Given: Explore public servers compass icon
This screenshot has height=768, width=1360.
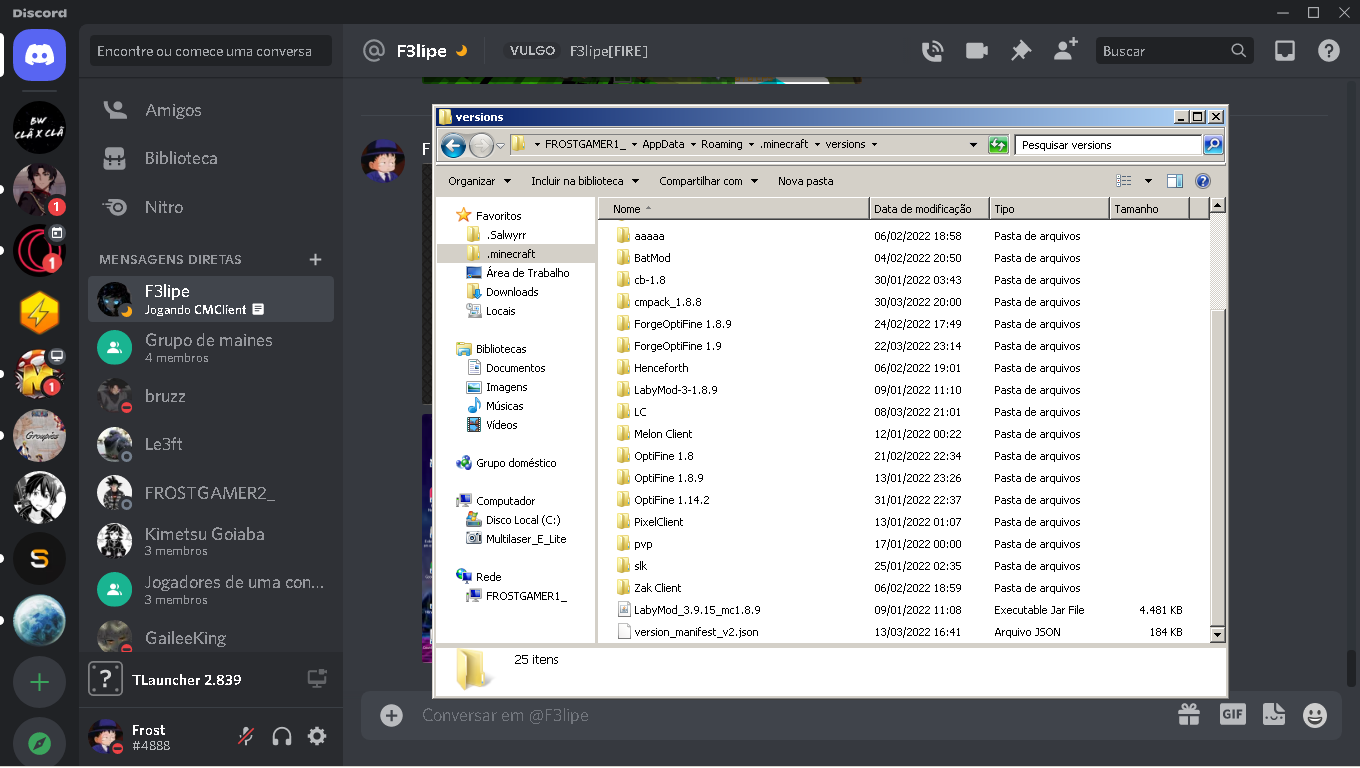Looking at the screenshot, I should pyautogui.click(x=40, y=743).
